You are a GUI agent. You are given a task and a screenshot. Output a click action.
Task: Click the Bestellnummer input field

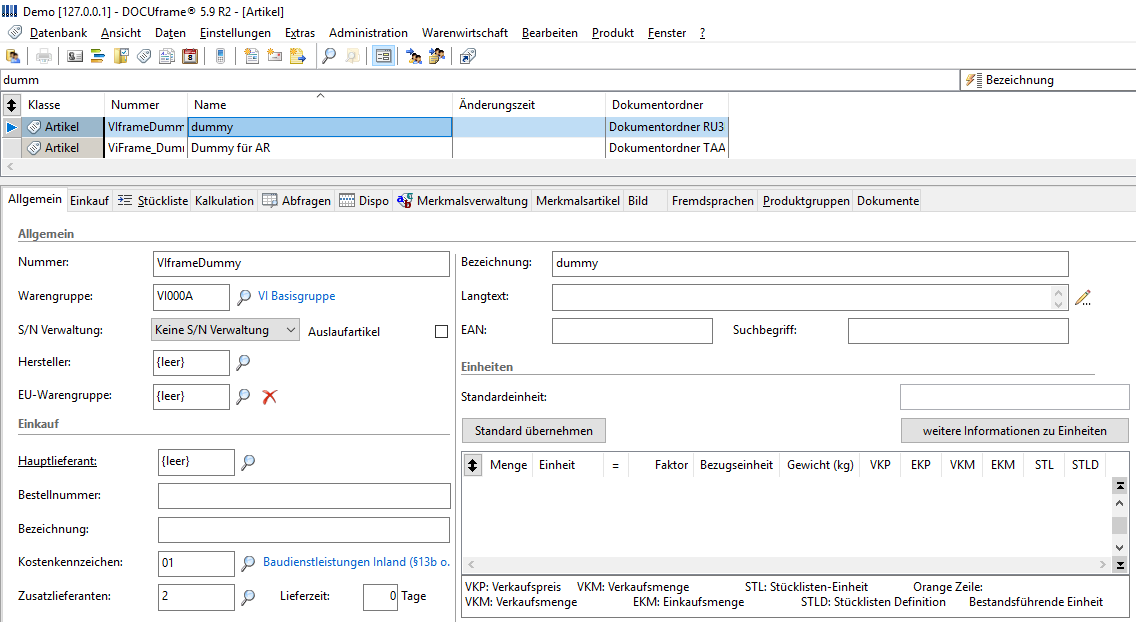[x=304, y=496]
